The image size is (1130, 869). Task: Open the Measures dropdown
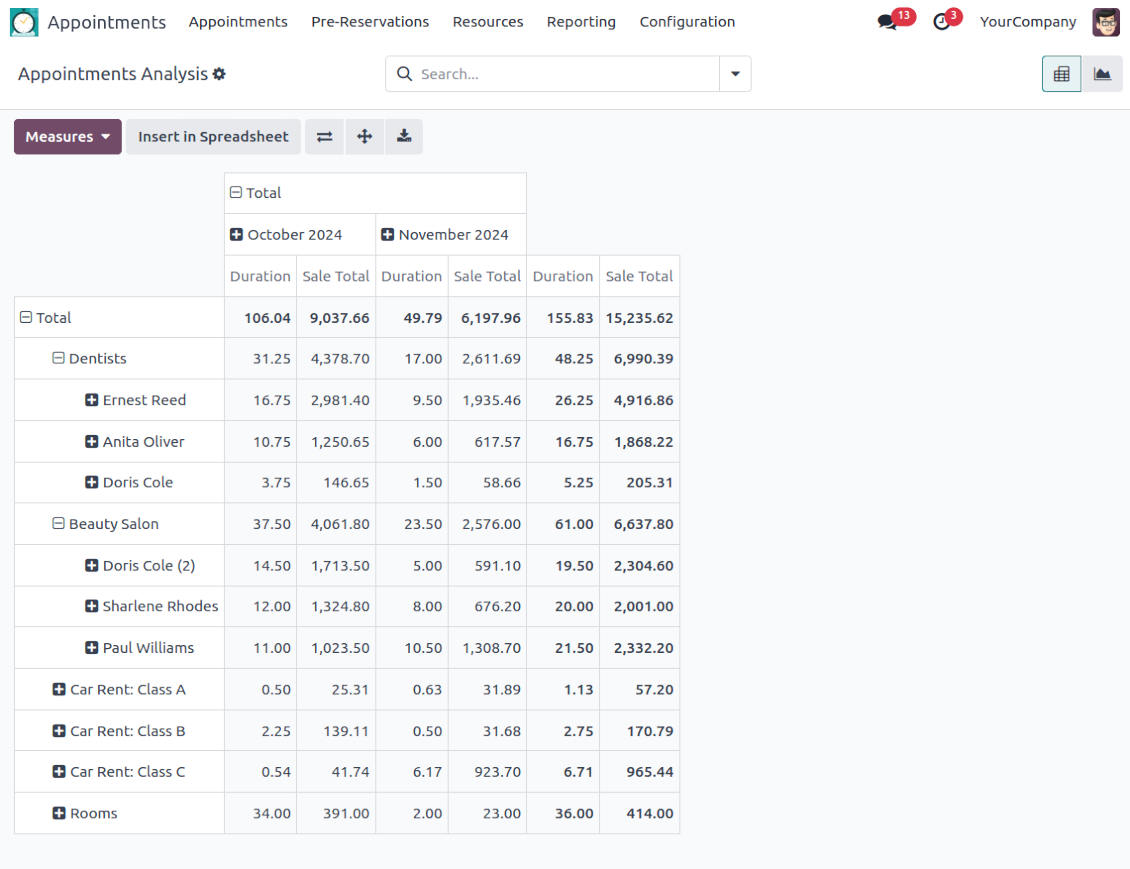[x=68, y=136]
